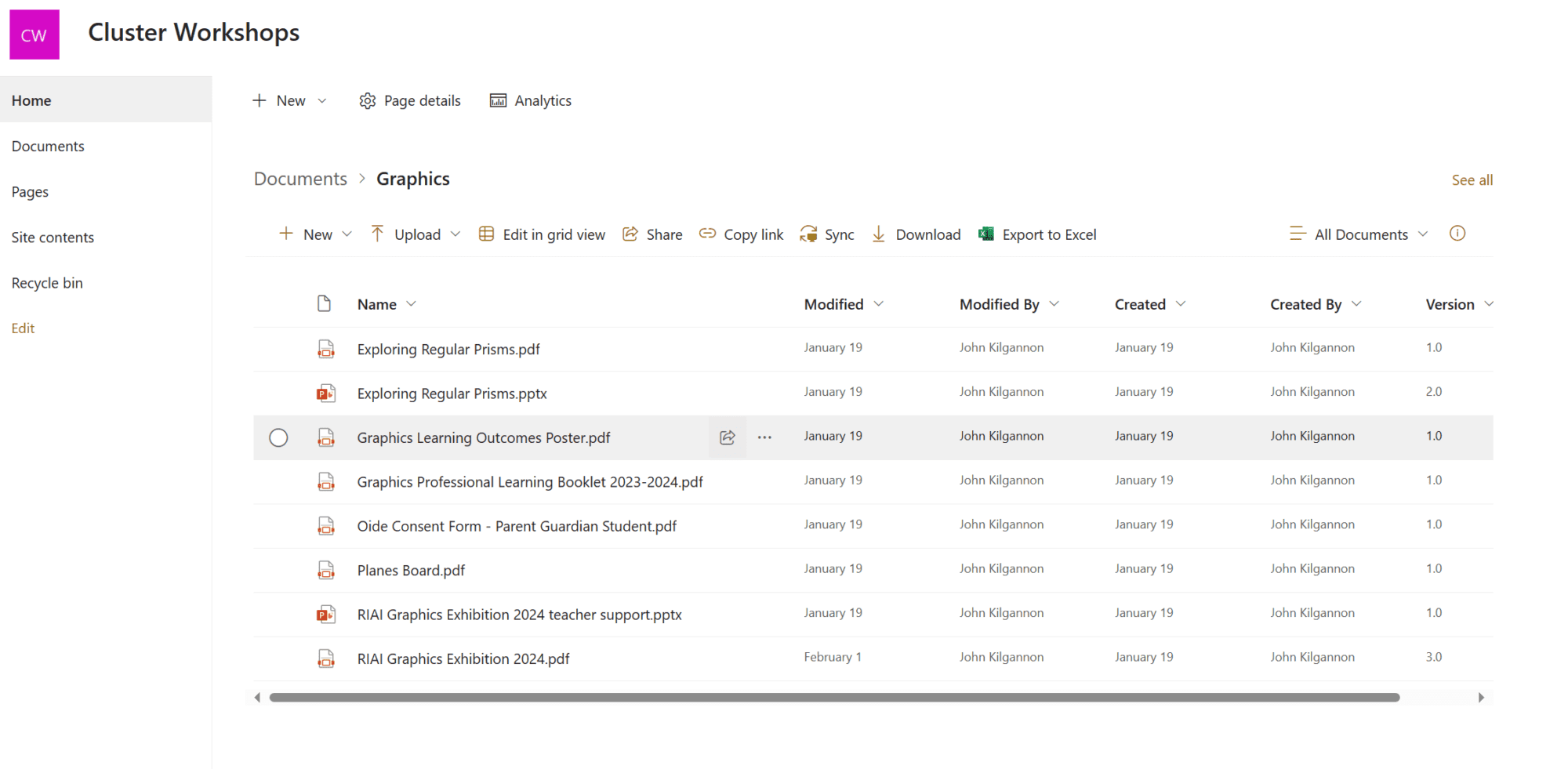Open Page details gear icon

tap(367, 101)
